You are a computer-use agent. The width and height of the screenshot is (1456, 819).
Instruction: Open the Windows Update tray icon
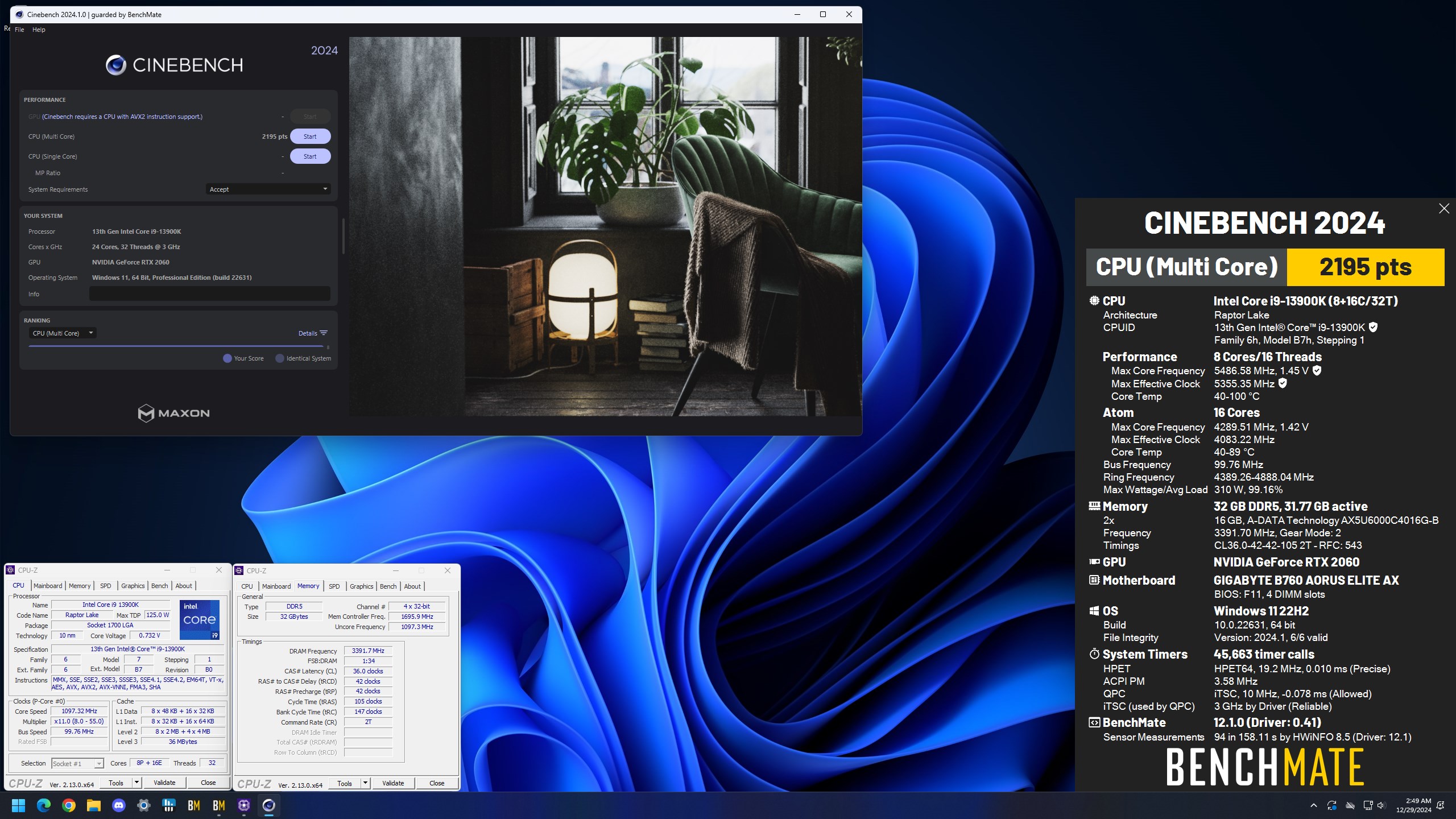pyautogui.click(x=1331, y=805)
